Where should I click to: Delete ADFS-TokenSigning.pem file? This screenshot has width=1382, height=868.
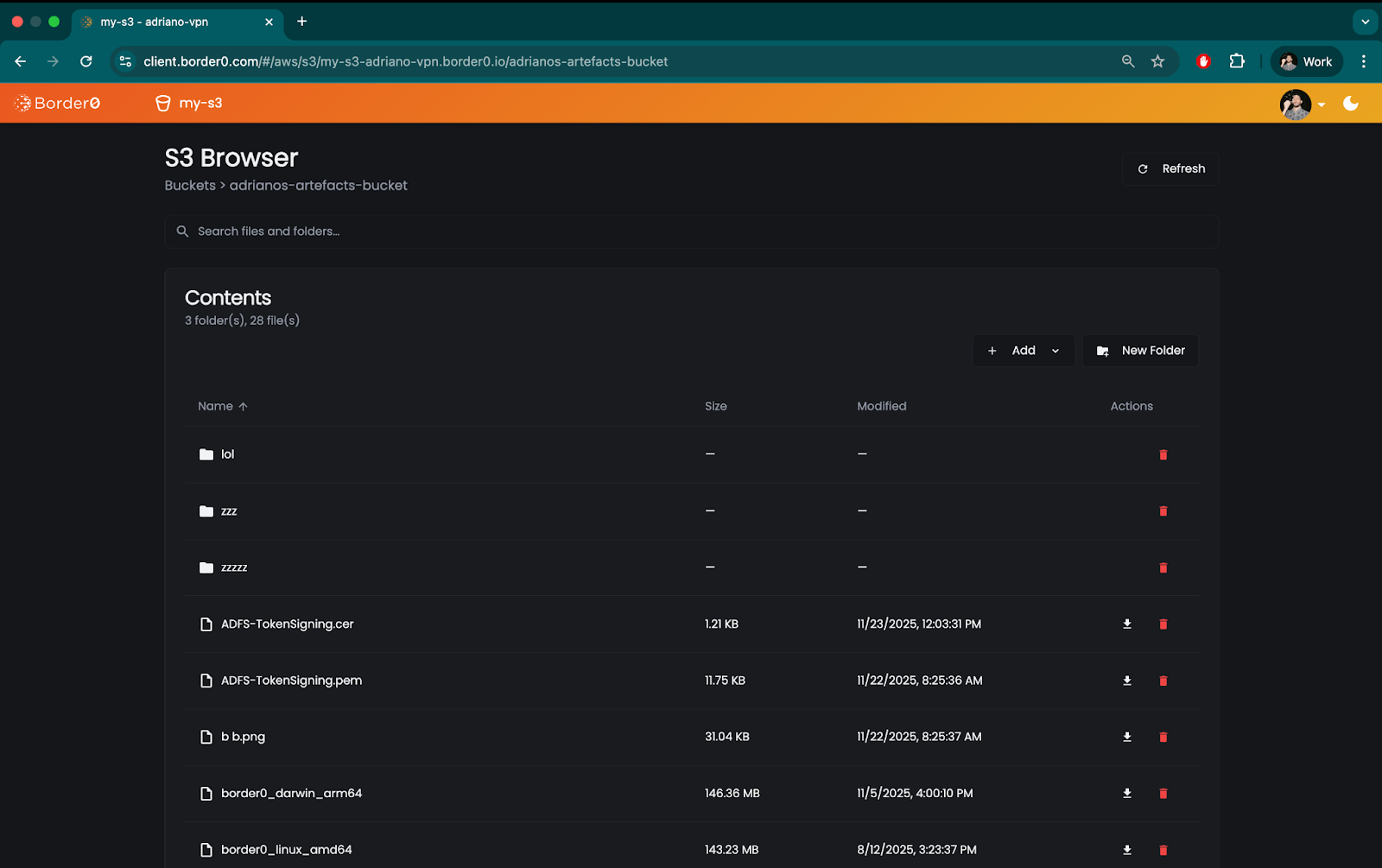(1163, 681)
